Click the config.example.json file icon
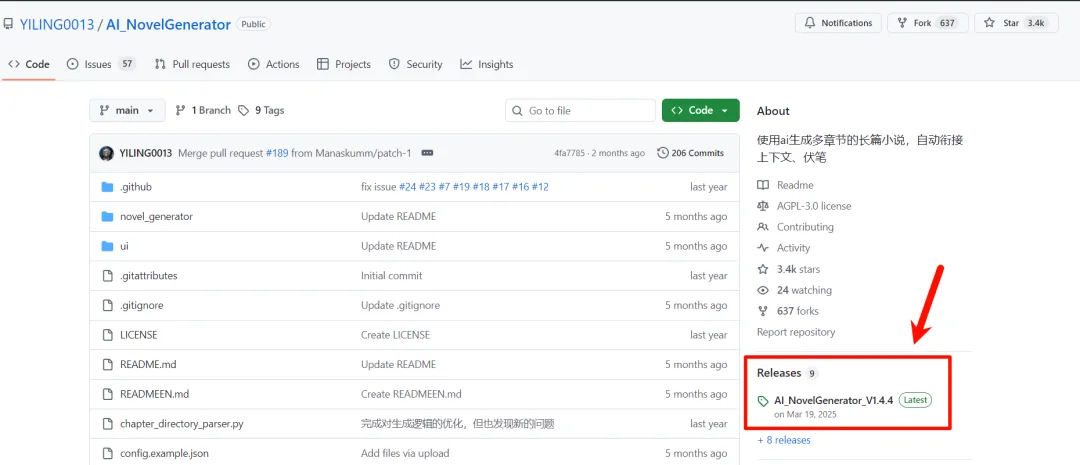 [107, 453]
